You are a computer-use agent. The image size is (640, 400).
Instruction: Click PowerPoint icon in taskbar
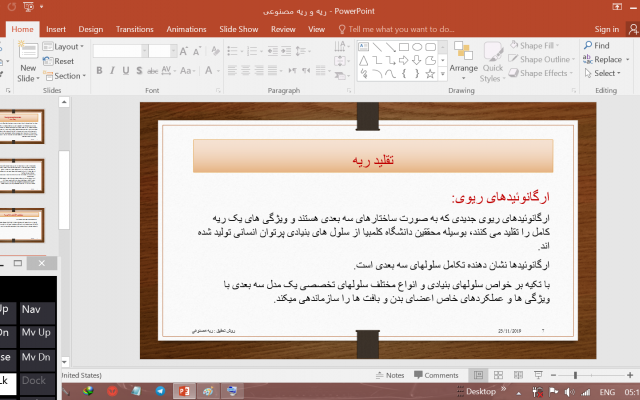click(x=184, y=391)
